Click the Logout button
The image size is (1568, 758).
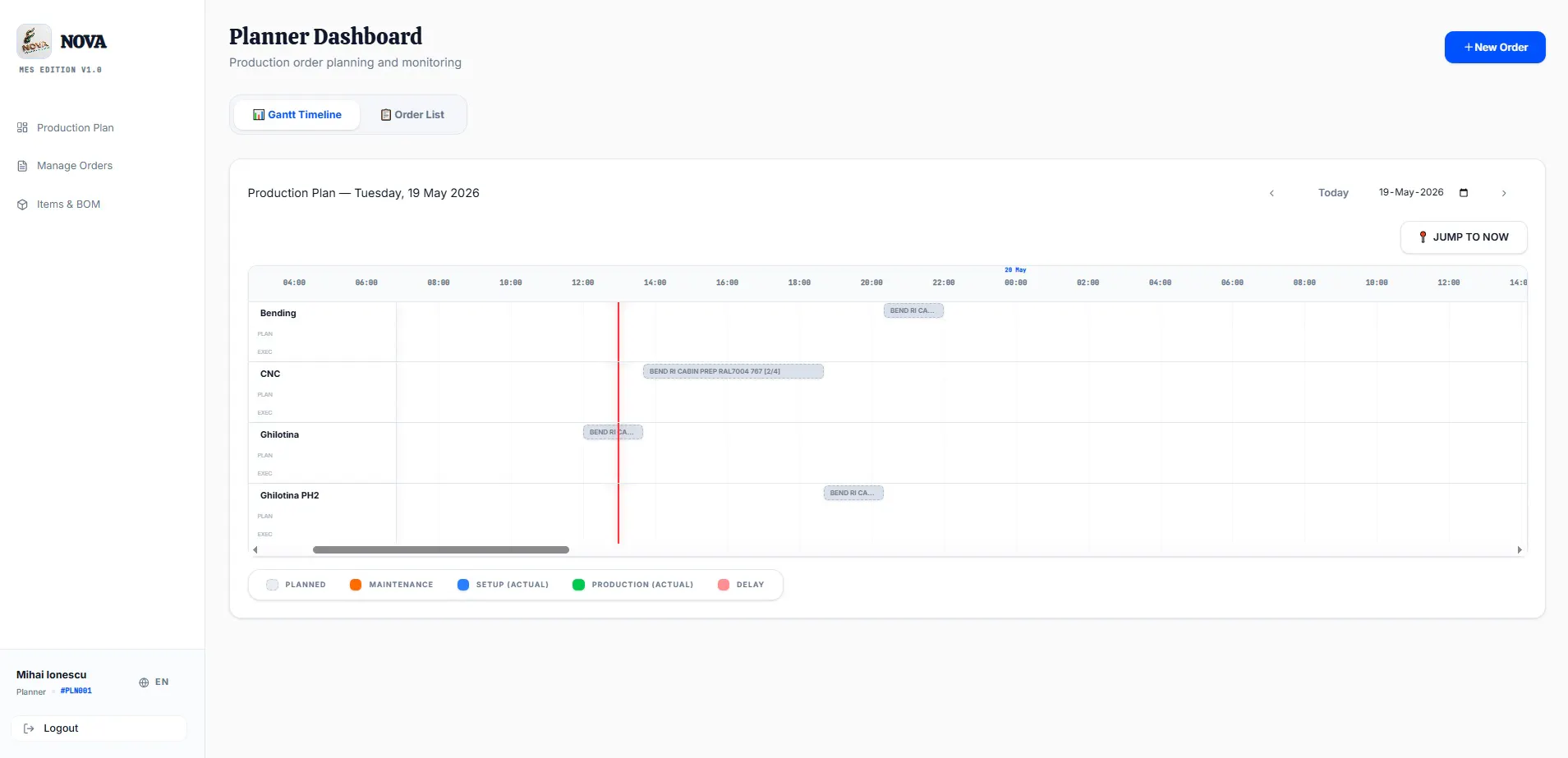click(x=99, y=728)
